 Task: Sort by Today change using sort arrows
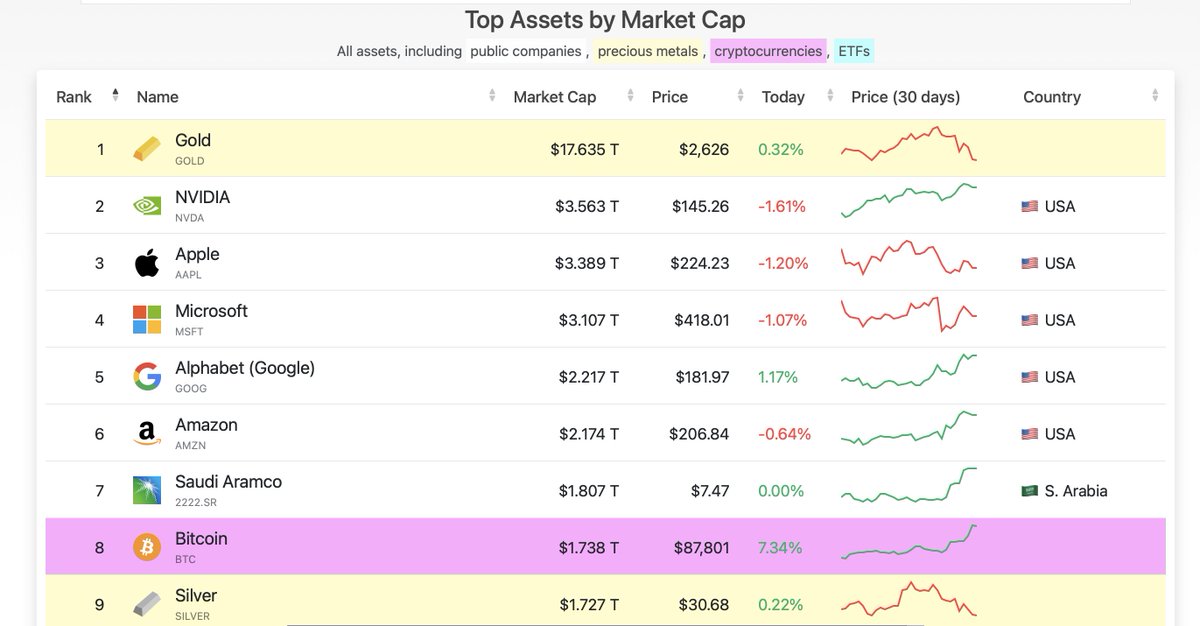(830, 96)
